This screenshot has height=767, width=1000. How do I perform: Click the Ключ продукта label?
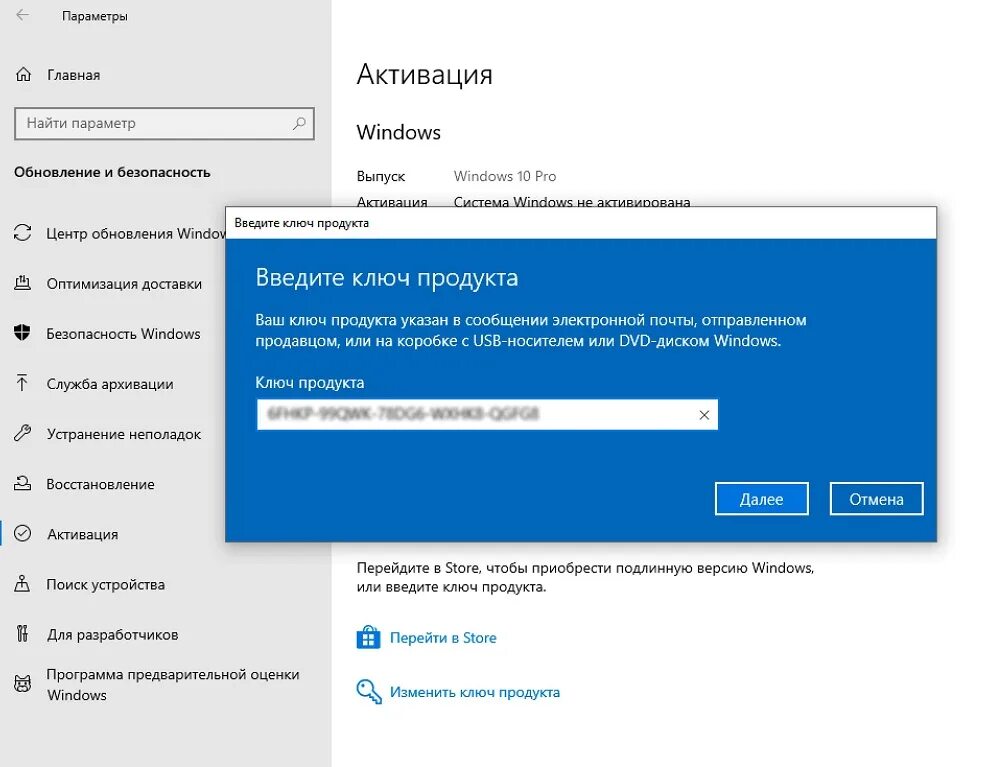pyautogui.click(x=310, y=383)
